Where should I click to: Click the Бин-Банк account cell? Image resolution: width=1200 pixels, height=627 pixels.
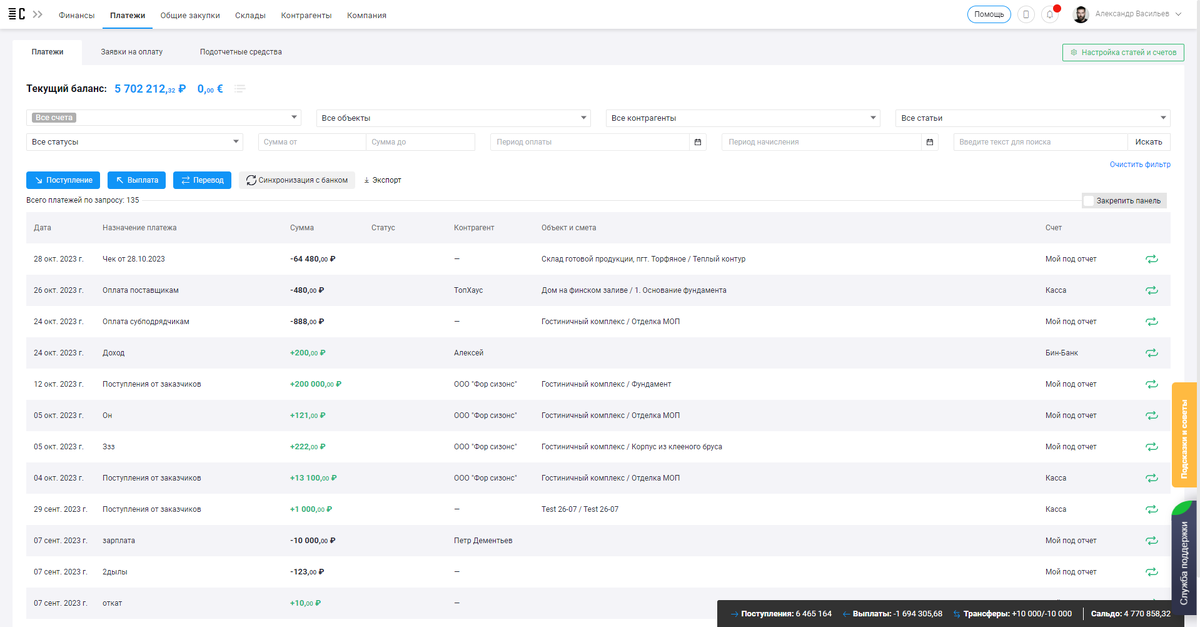click(x=1062, y=353)
